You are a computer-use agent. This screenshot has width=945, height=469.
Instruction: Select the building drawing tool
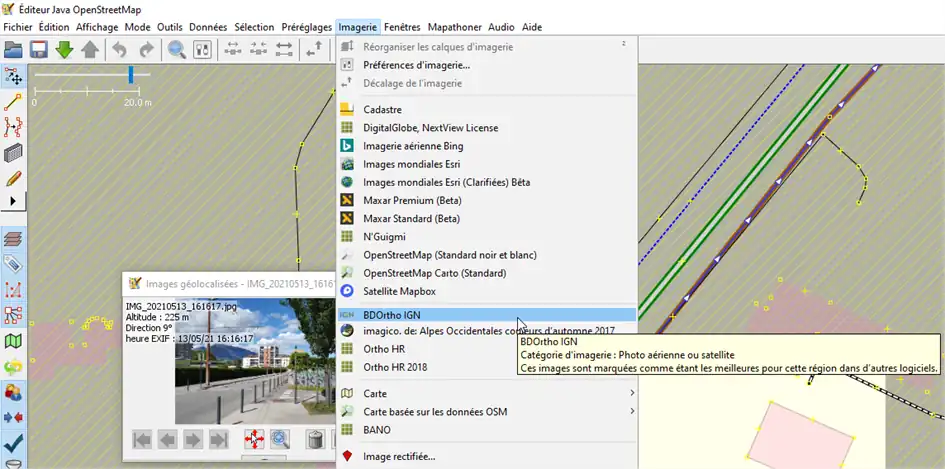click(x=13, y=154)
